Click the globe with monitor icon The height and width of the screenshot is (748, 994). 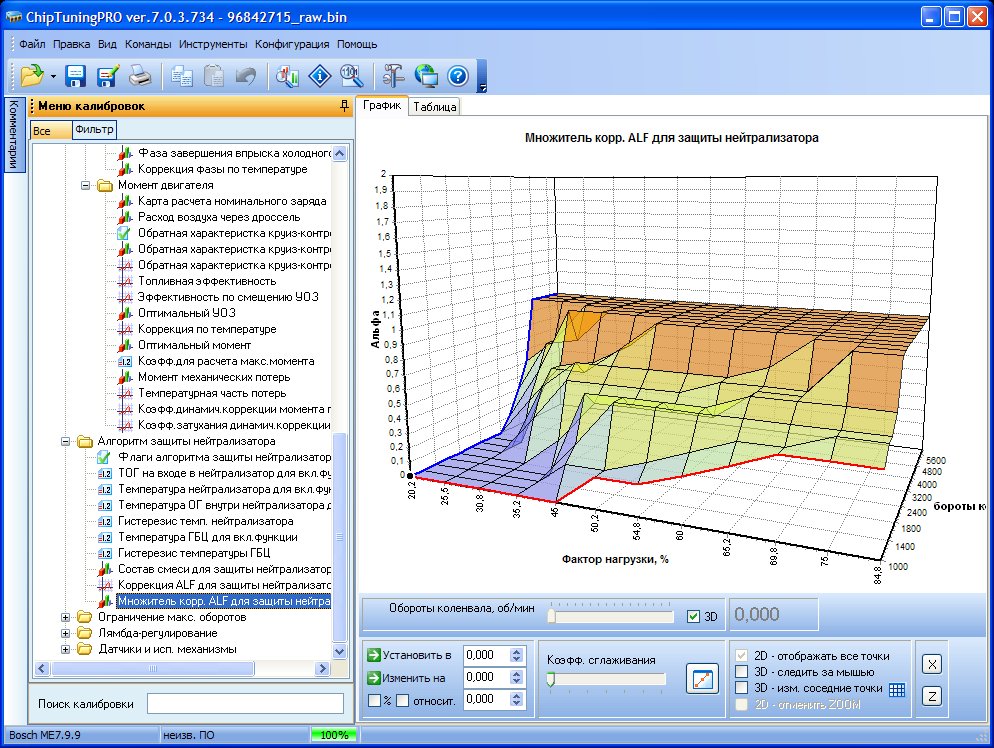[426, 75]
